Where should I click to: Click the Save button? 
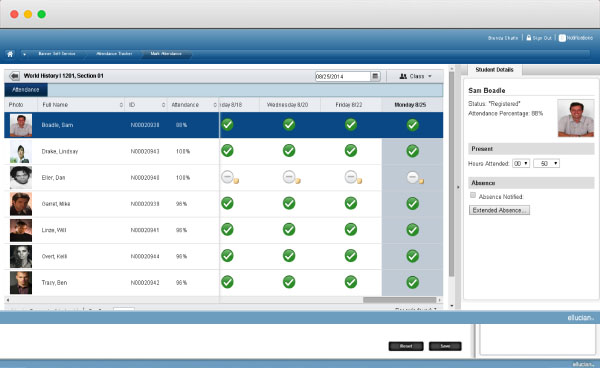tap(445, 346)
